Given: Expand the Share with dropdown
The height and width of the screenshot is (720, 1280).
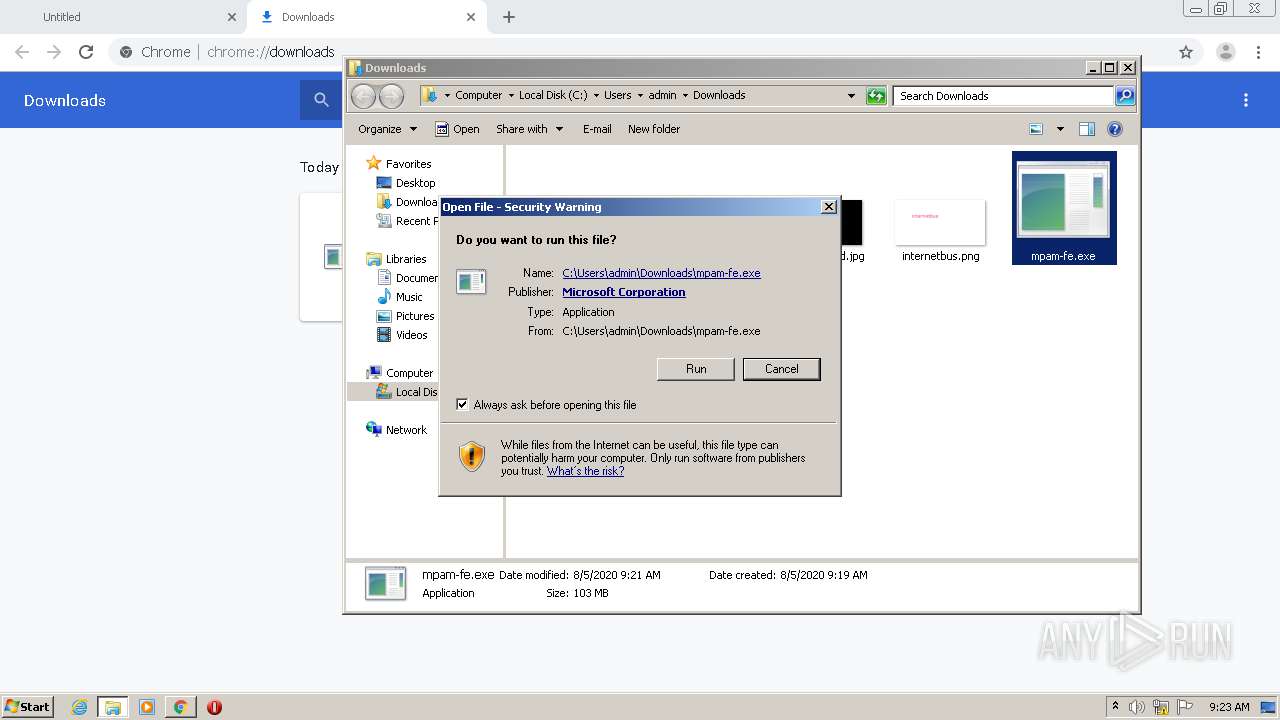Looking at the screenshot, I should [529, 129].
